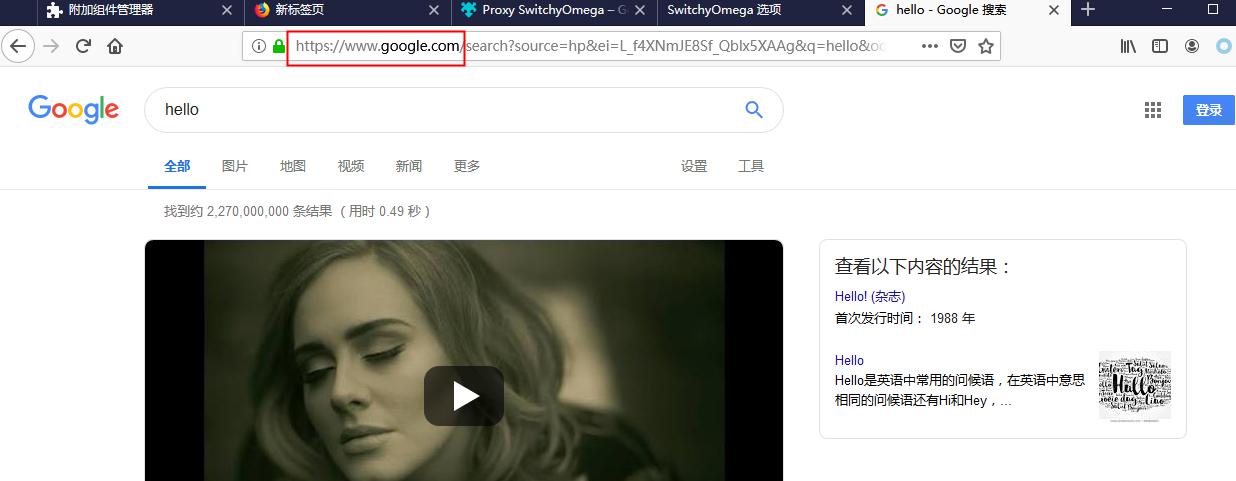Open page actions three-dot menu
The height and width of the screenshot is (481, 1236).
pos(930,46)
